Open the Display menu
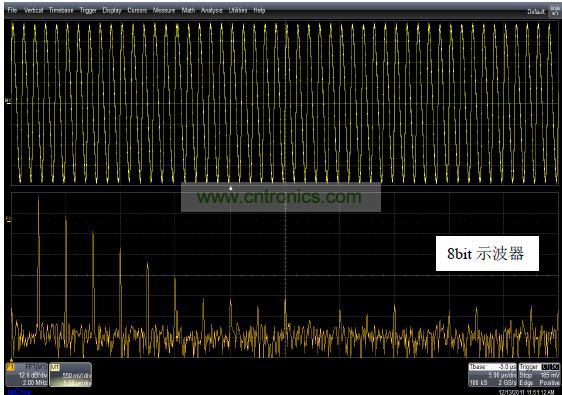 pos(112,10)
